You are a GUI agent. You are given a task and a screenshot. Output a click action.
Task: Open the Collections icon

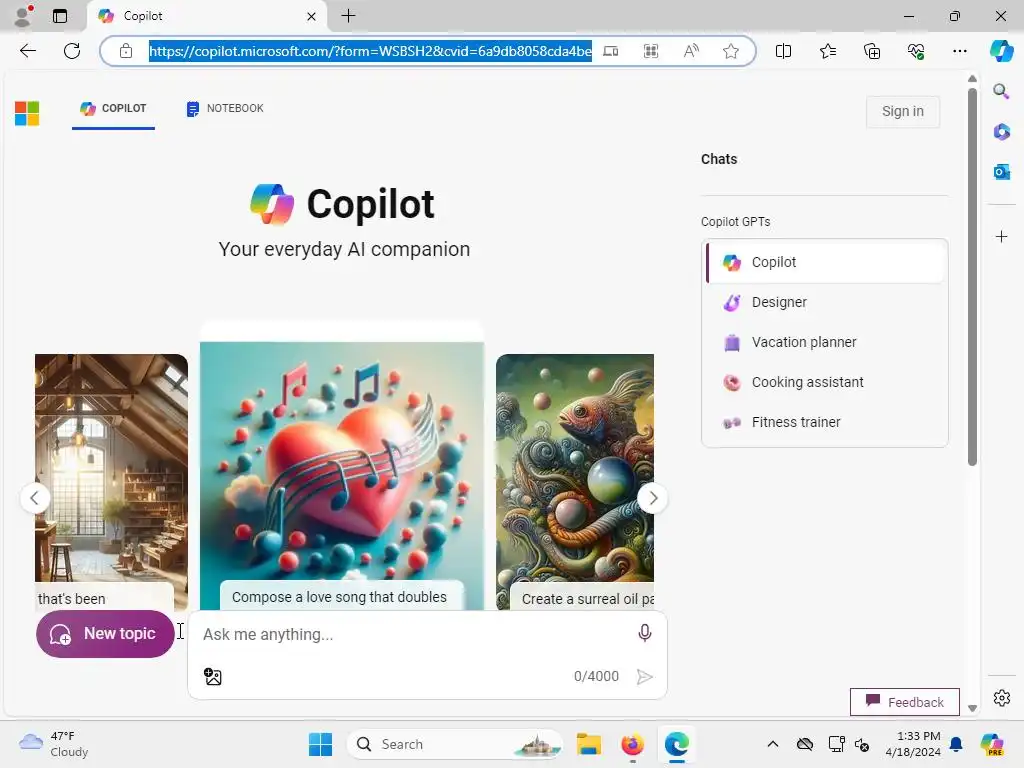point(872,51)
